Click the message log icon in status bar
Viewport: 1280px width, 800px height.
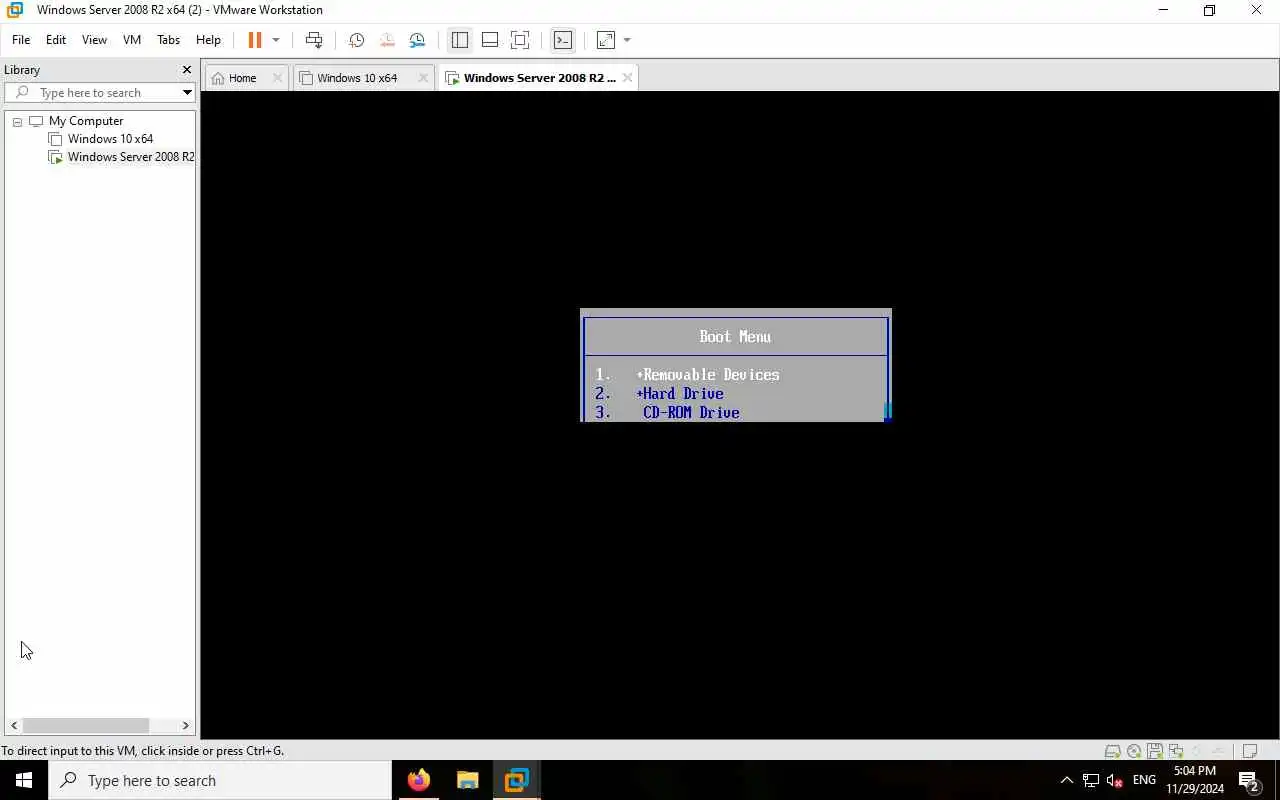coord(1249,751)
